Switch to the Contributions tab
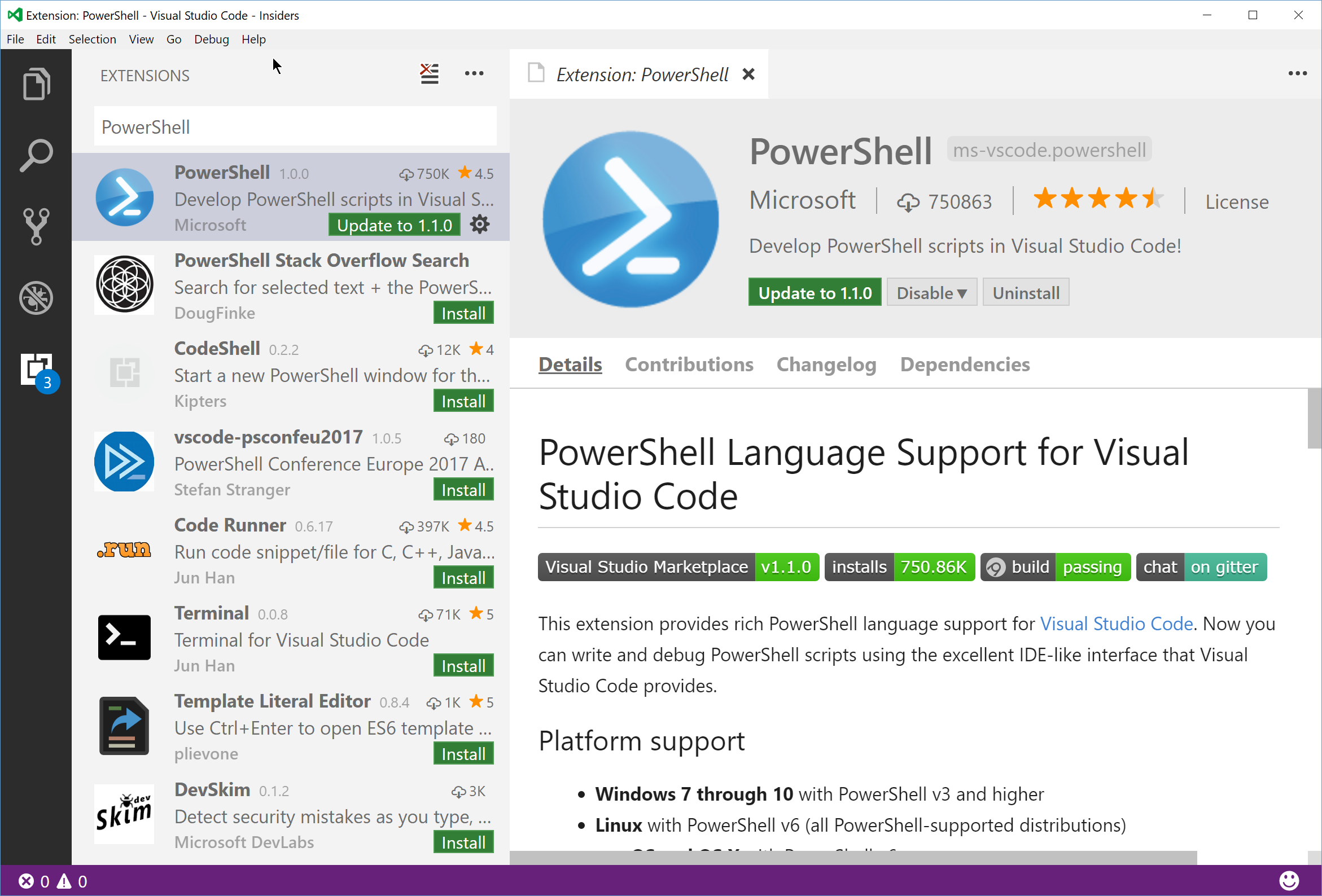This screenshot has width=1322, height=896. [x=689, y=364]
